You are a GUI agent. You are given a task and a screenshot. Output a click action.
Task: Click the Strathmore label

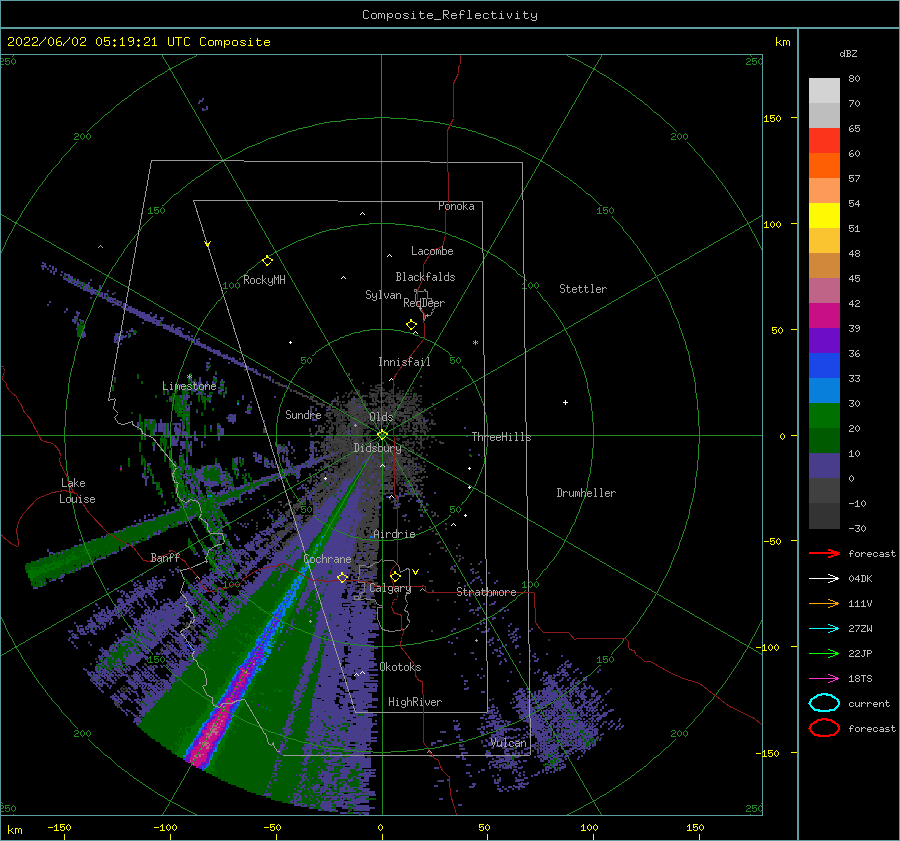click(x=486, y=592)
